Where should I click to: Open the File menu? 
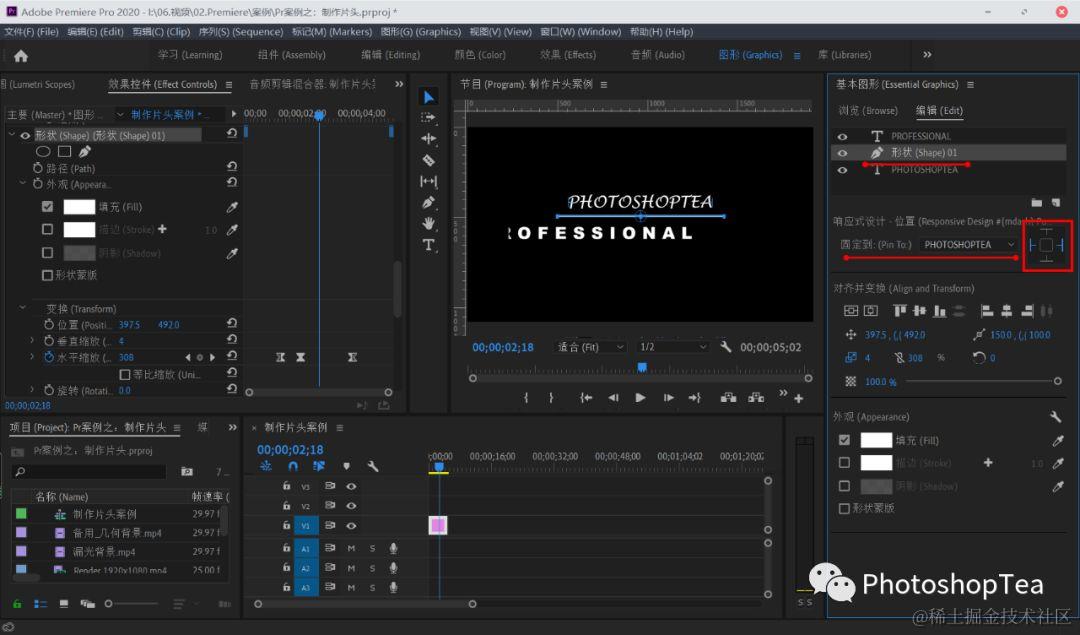tap(32, 32)
